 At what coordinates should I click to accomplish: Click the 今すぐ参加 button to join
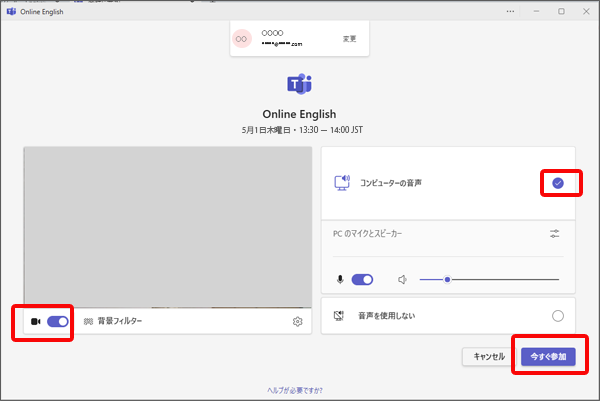pos(548,357)
